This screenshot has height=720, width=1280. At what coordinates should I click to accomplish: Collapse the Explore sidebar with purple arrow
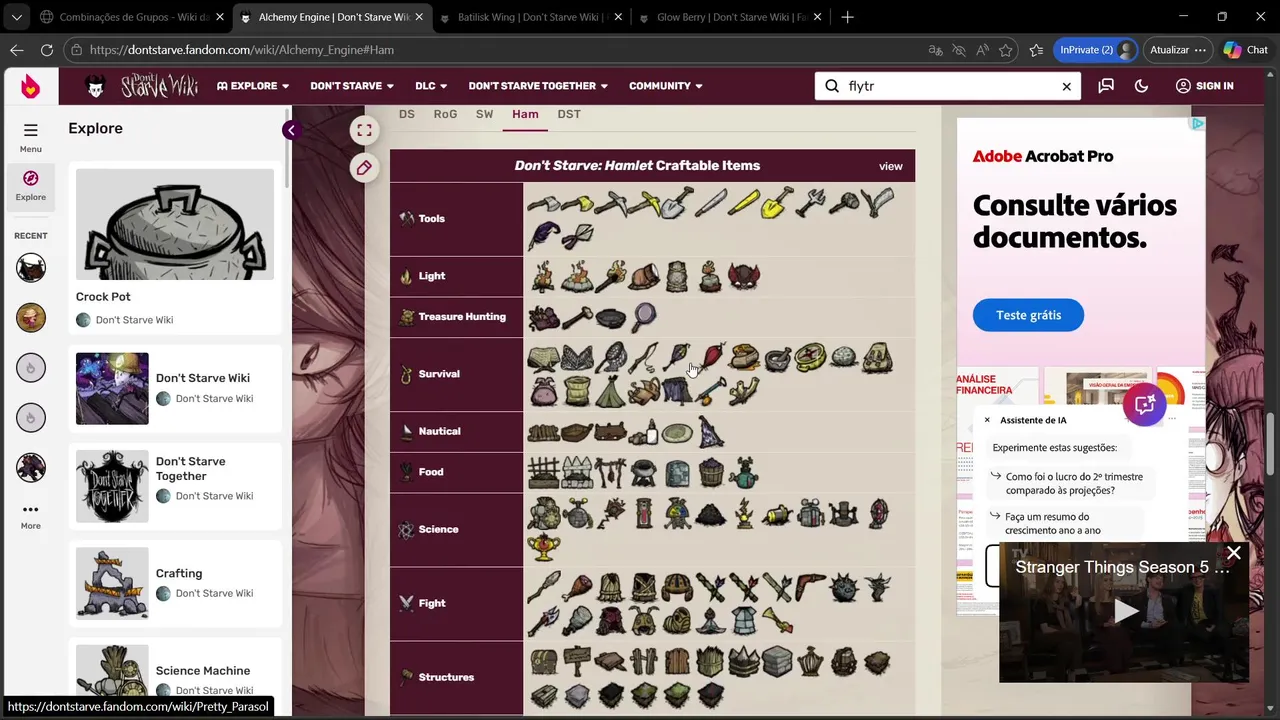[291, 130]
